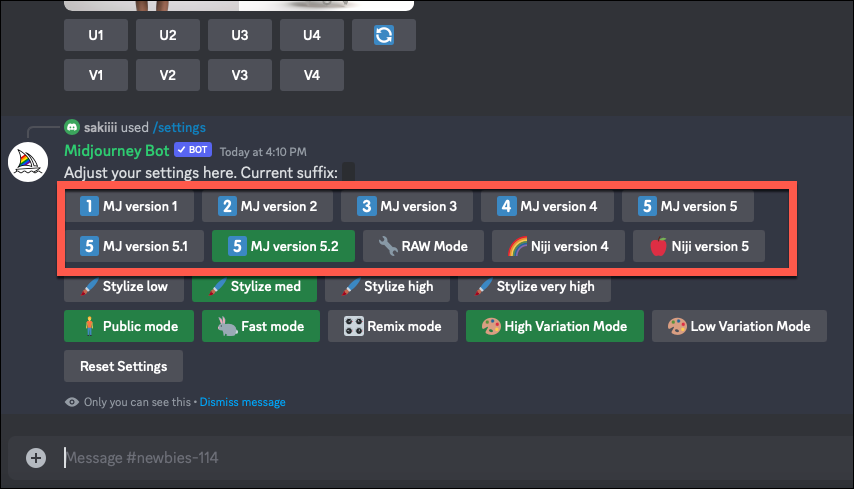This screenshot has width=854, height=489.
Task: Toggle Public mode
Action: (x=129, y=326)
